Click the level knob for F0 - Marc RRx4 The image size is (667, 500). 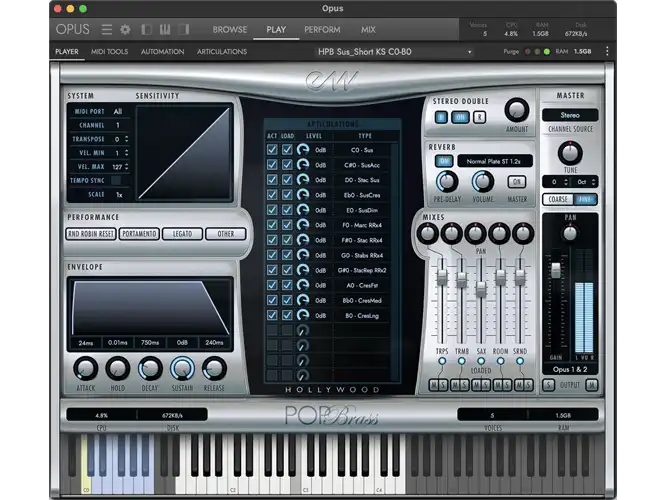302,225
